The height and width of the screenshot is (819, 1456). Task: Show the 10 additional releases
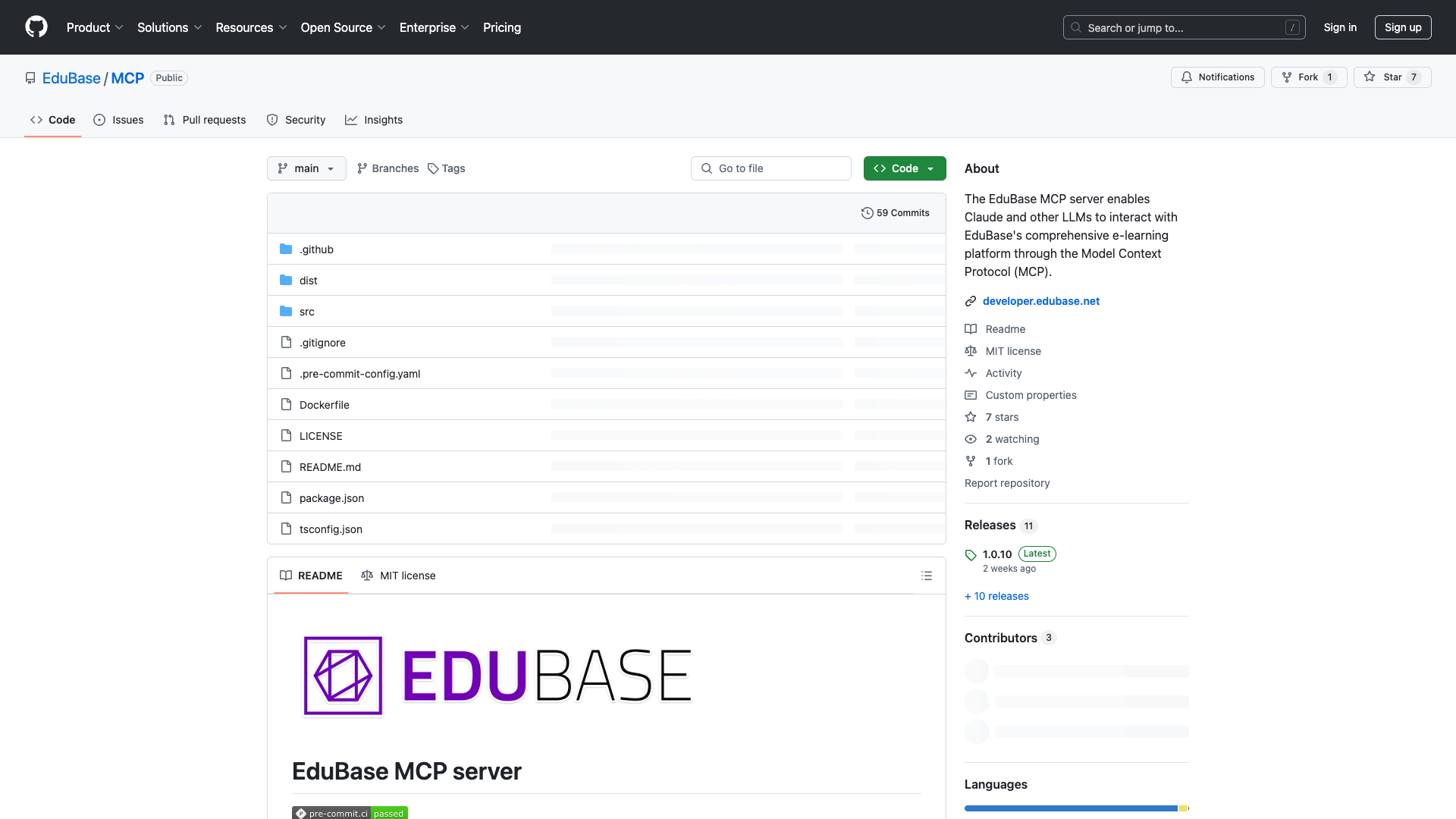[x=996, y=596]
